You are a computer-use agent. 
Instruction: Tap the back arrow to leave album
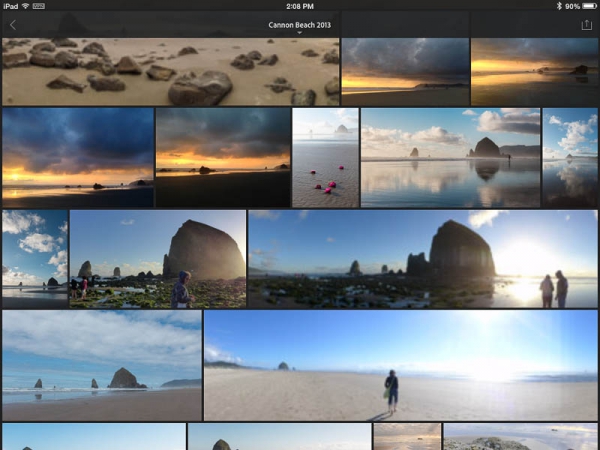point(13,25)
